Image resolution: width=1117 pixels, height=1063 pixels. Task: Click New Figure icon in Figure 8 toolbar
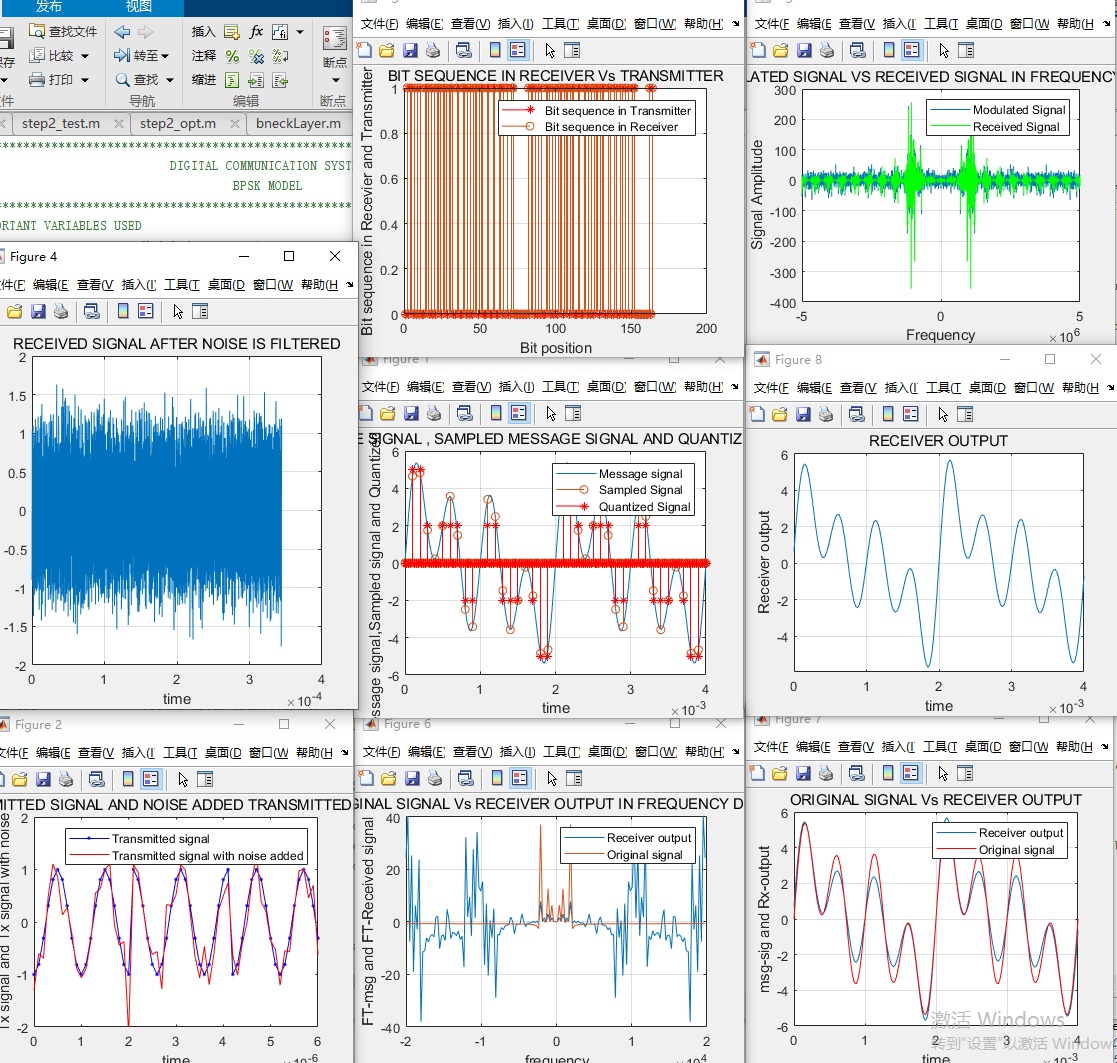click(757, 414)
